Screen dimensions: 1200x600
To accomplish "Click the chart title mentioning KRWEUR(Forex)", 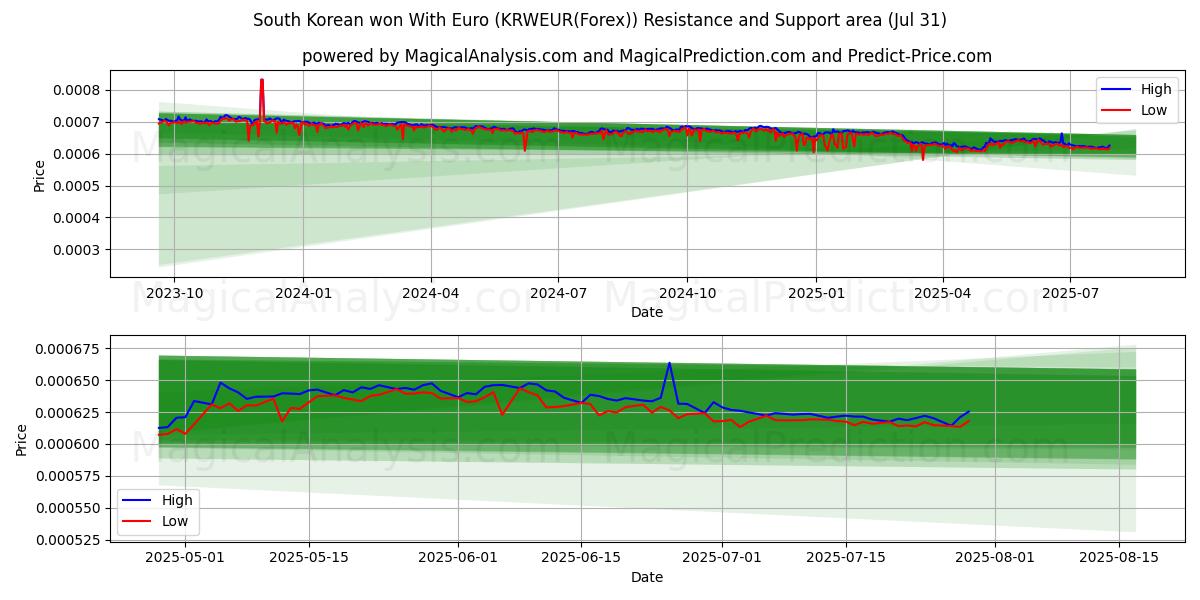I will pos(600,20).
